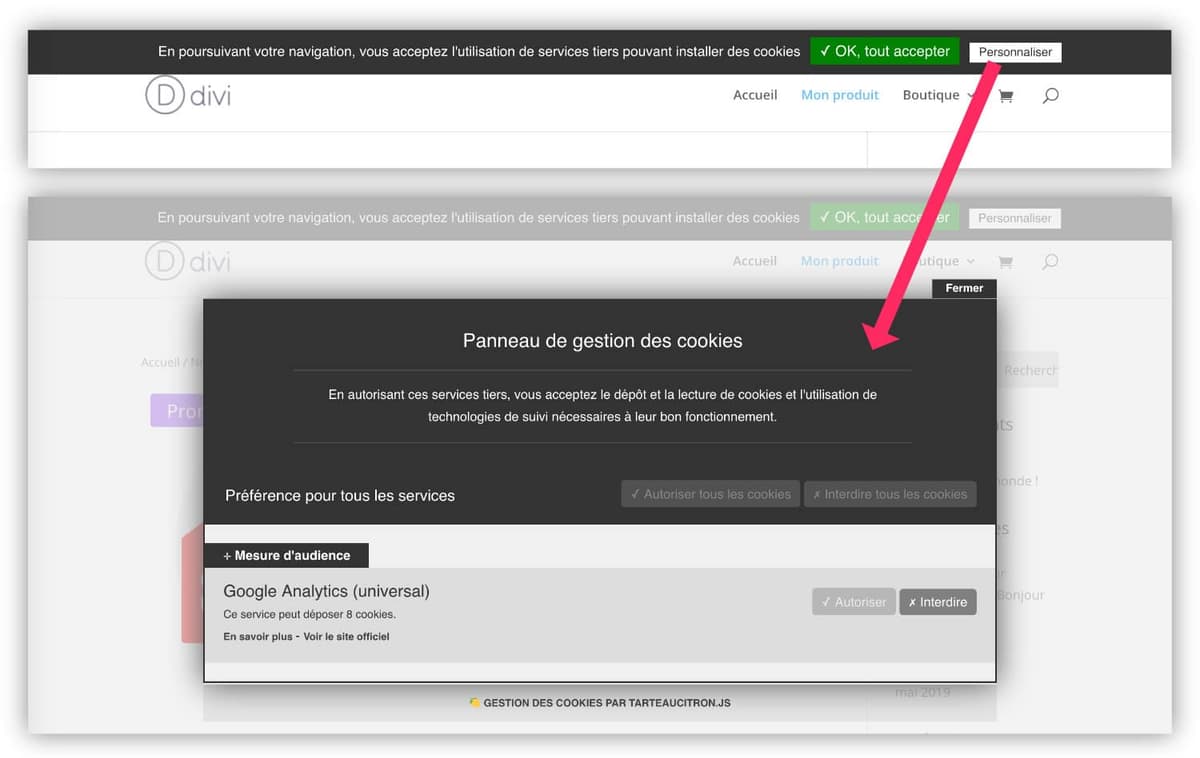Close the cookie panel with 'Fermer'
This screenshot has width=1200, height=758.
963,288
